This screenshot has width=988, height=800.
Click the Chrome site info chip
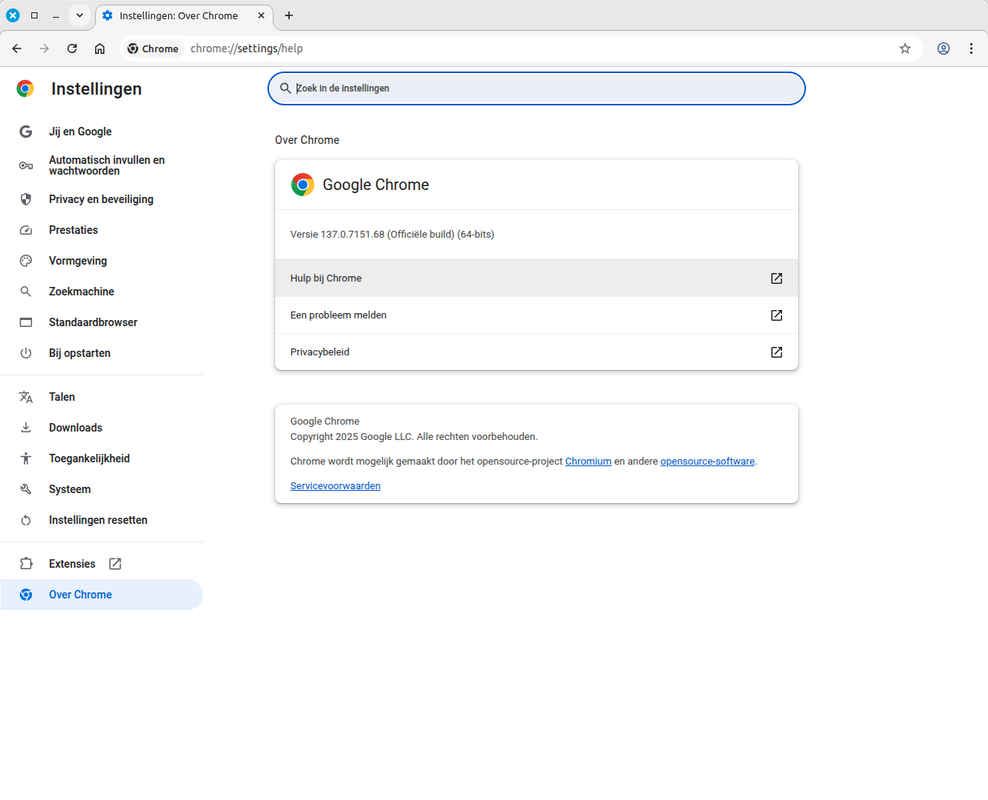[152, 49]
